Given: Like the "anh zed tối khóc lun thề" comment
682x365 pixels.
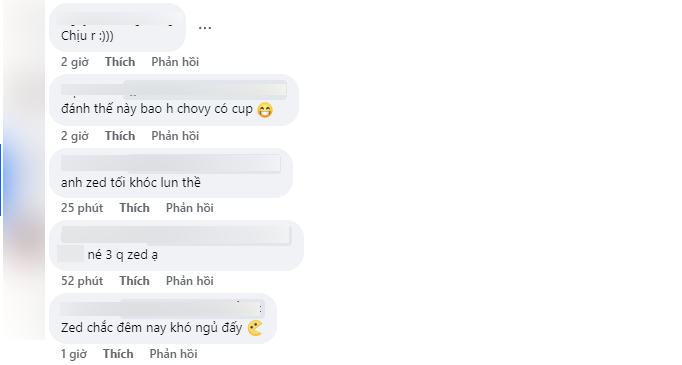Looking at the screenshot, I should 134,208.
